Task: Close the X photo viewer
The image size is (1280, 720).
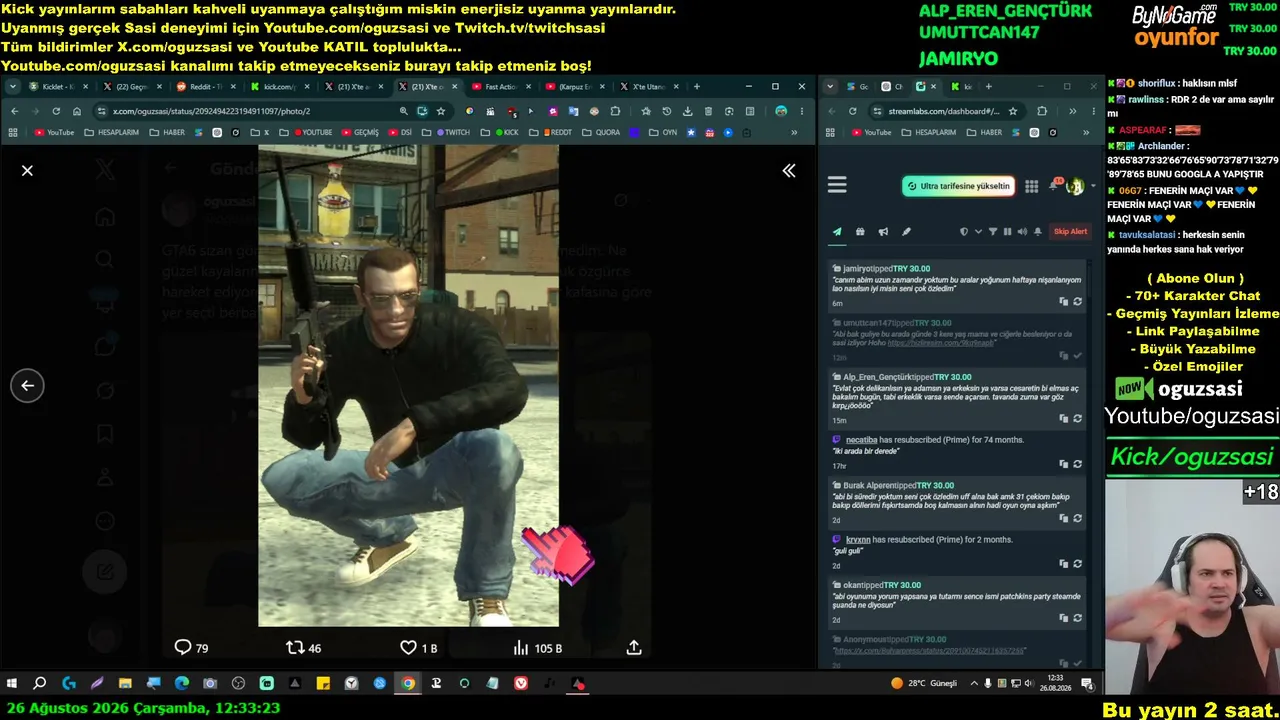Action: [27, 171]
